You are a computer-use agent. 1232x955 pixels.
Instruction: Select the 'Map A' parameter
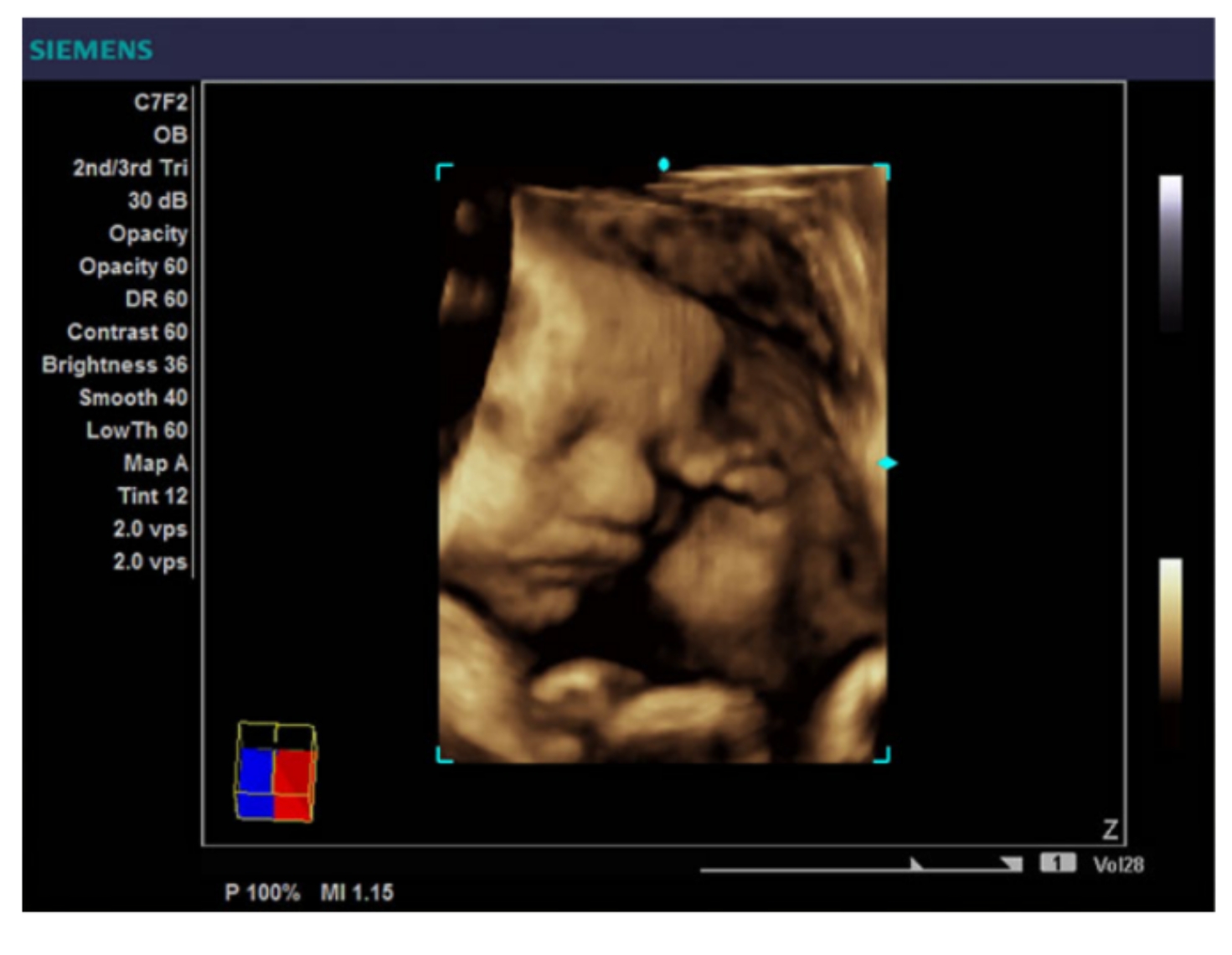156,463
